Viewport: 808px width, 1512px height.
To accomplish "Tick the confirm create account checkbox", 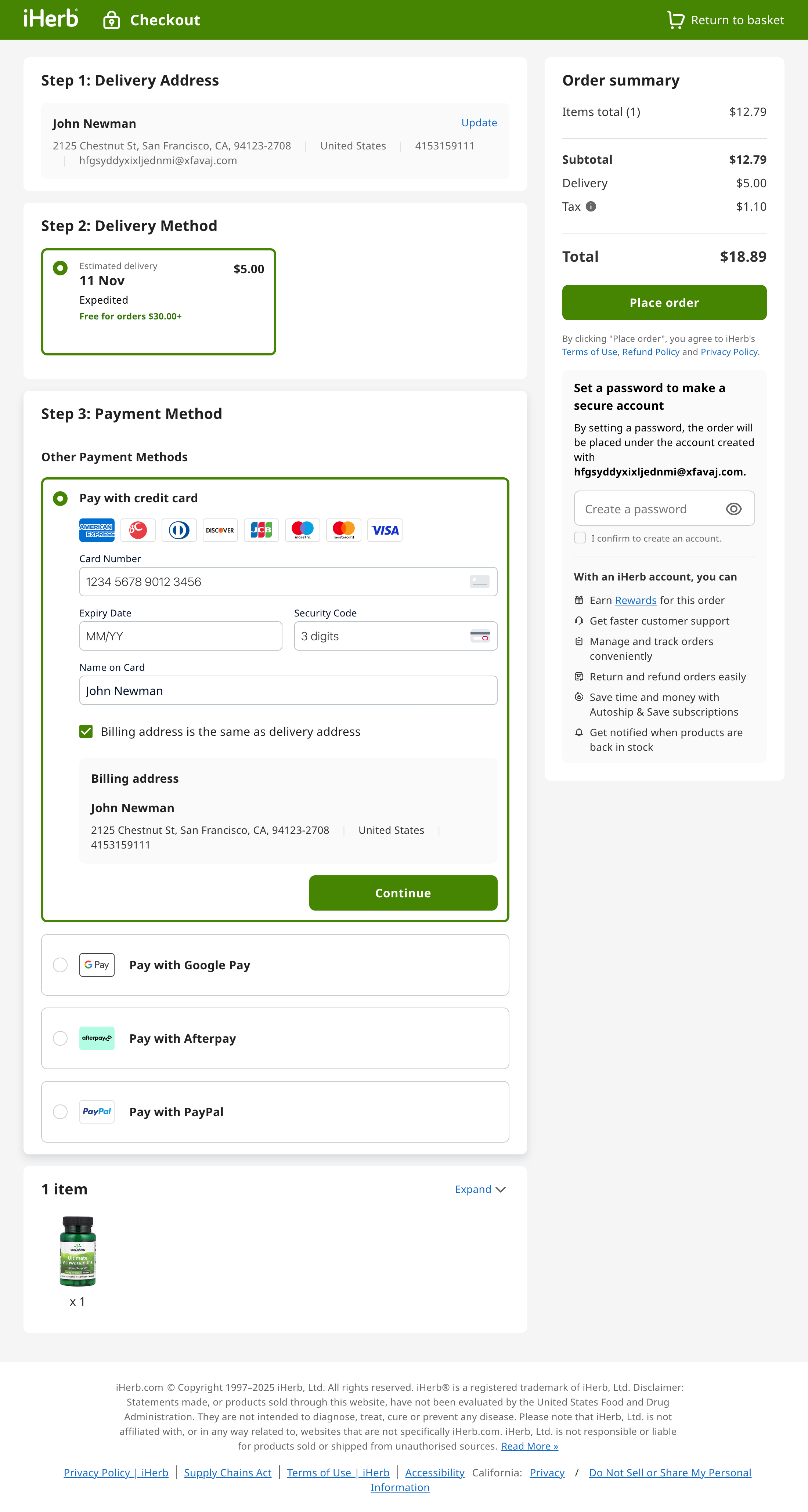I will click(580, 538).
